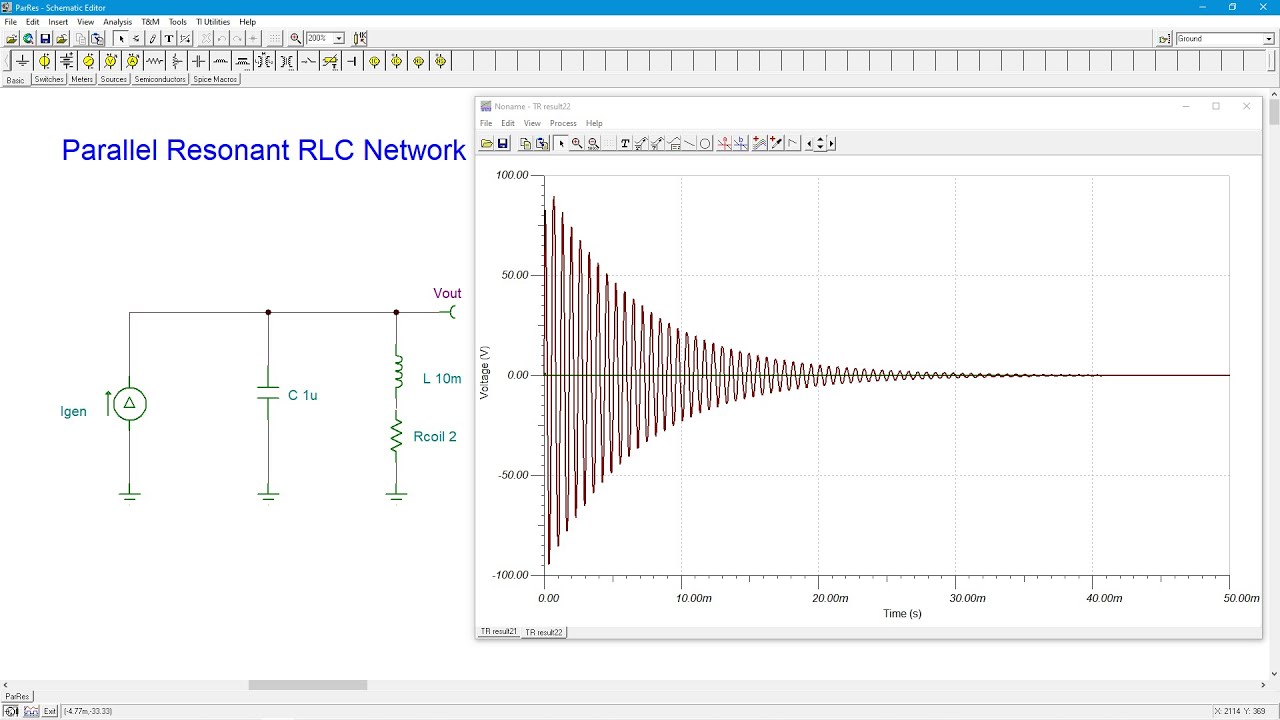Screen dimensions: 1280x720
Task: Click the Exit button in the status bar
Action: (50, 711)
